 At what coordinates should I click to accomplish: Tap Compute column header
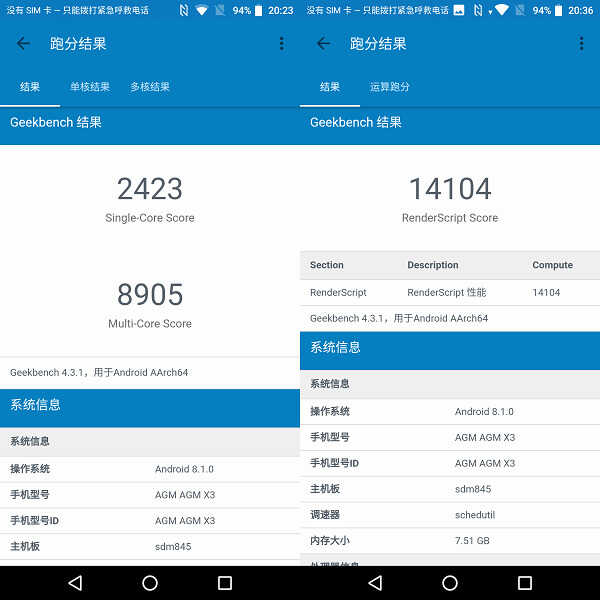click(552, 265)
